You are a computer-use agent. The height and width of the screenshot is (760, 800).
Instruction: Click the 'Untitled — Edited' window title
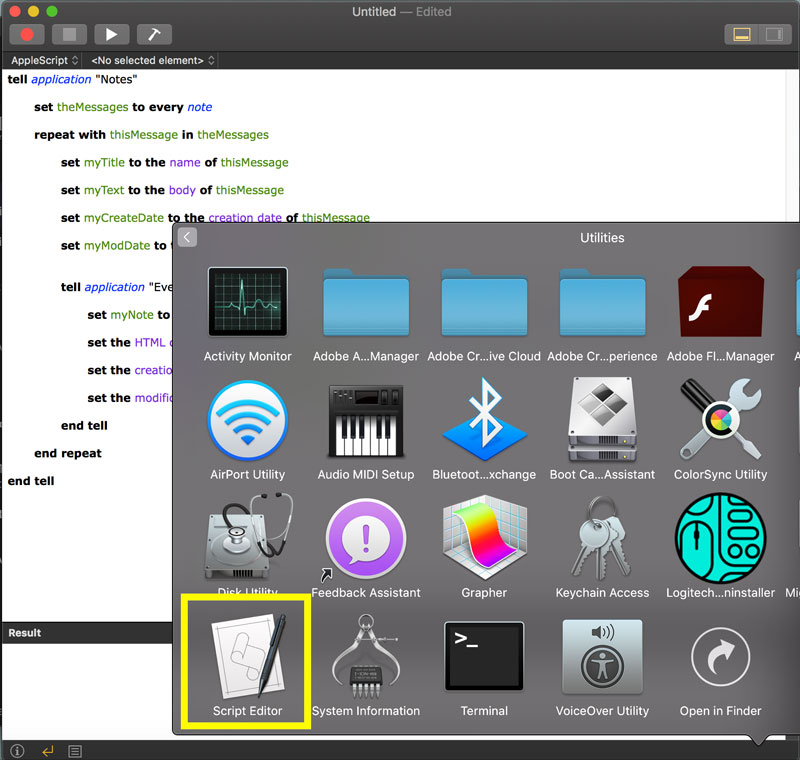402,12
